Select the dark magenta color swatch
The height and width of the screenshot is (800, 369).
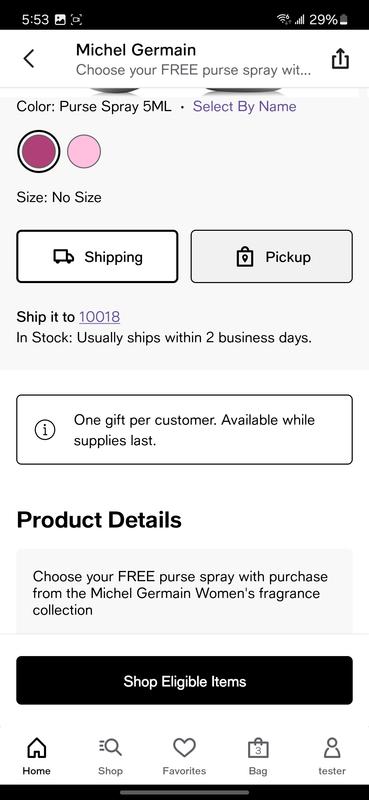tap(38, 152)
